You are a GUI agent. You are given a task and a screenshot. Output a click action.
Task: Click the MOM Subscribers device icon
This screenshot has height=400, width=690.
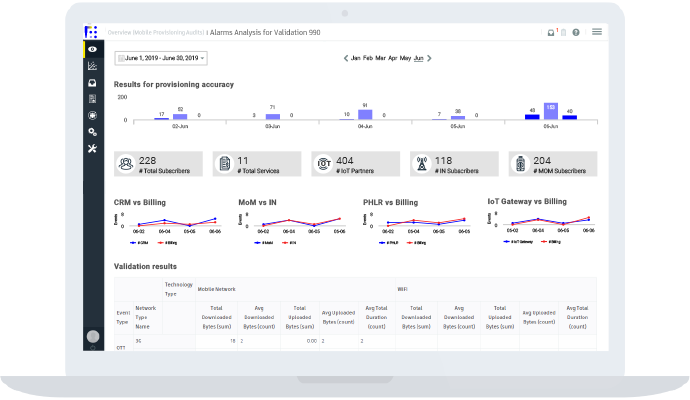pos(521,164)
